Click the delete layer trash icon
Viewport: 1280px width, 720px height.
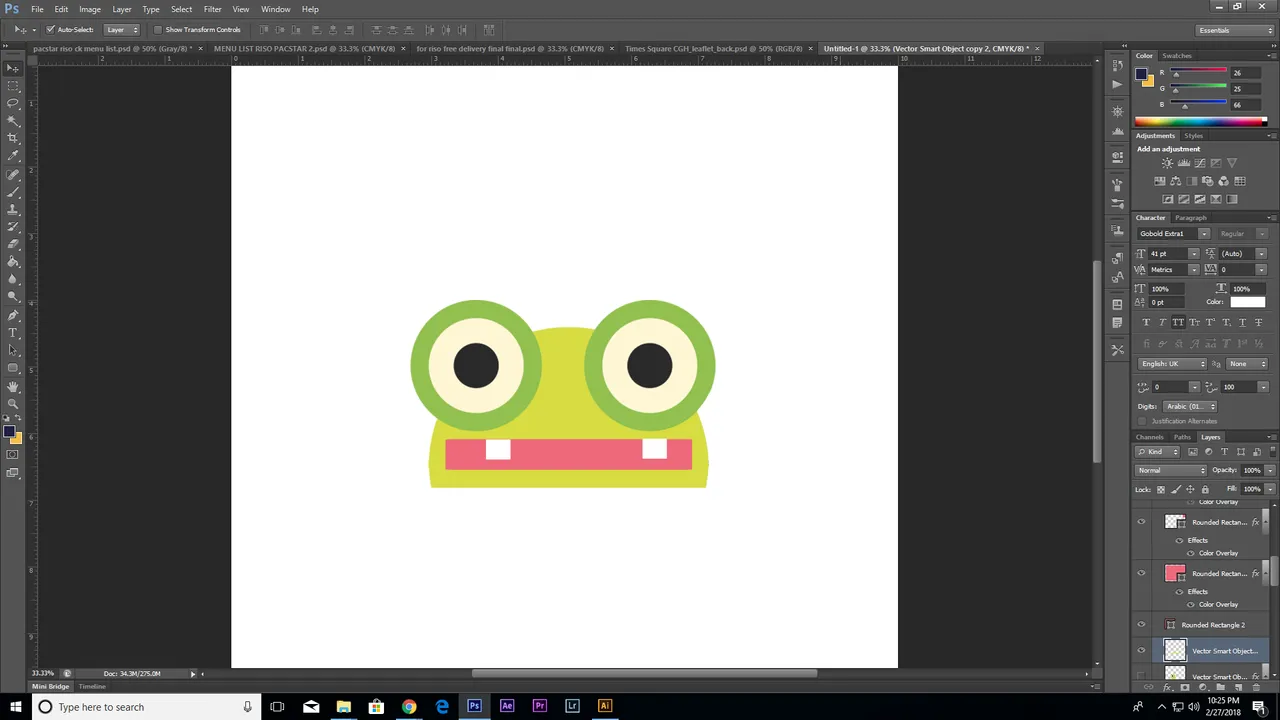tap(1256, 687)
